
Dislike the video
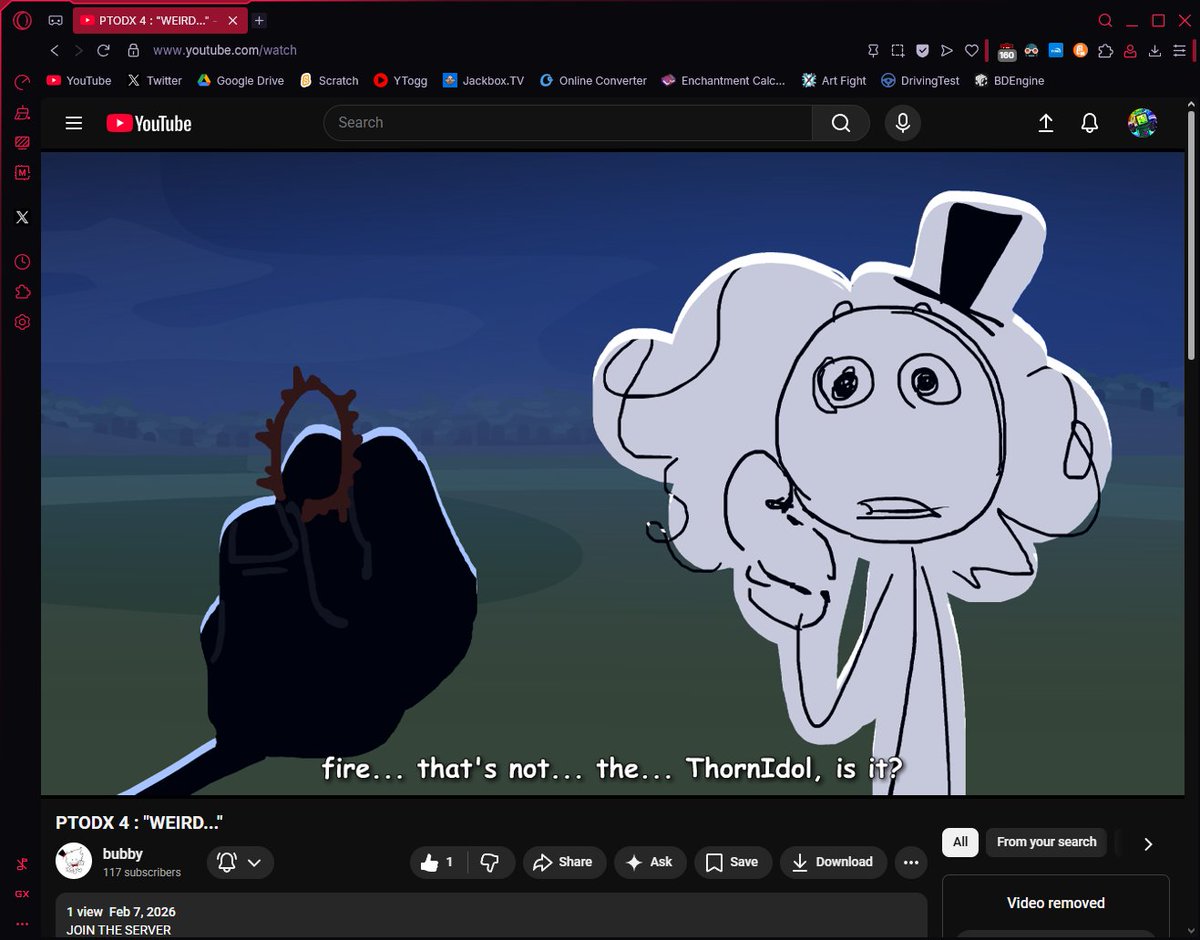point(491,862)
